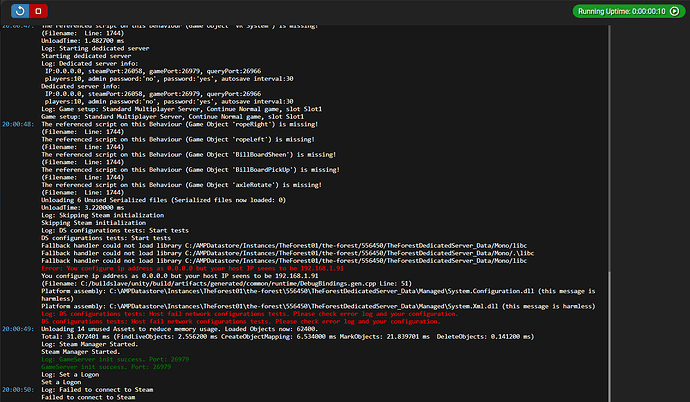
Task: Click the green 'Log: GameServer init success' line
Action: tap(115, 359)
